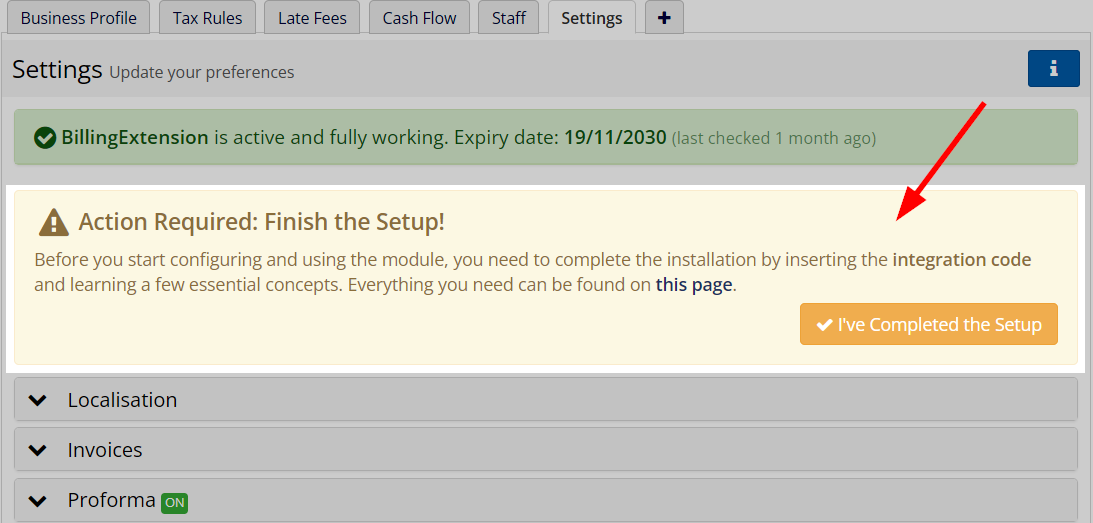Click the green checkmark status icon

click(x=45, y=138)
